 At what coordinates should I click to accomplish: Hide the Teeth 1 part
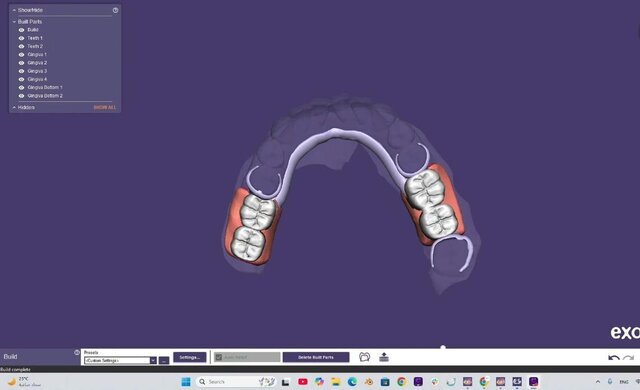click(21, 38)
